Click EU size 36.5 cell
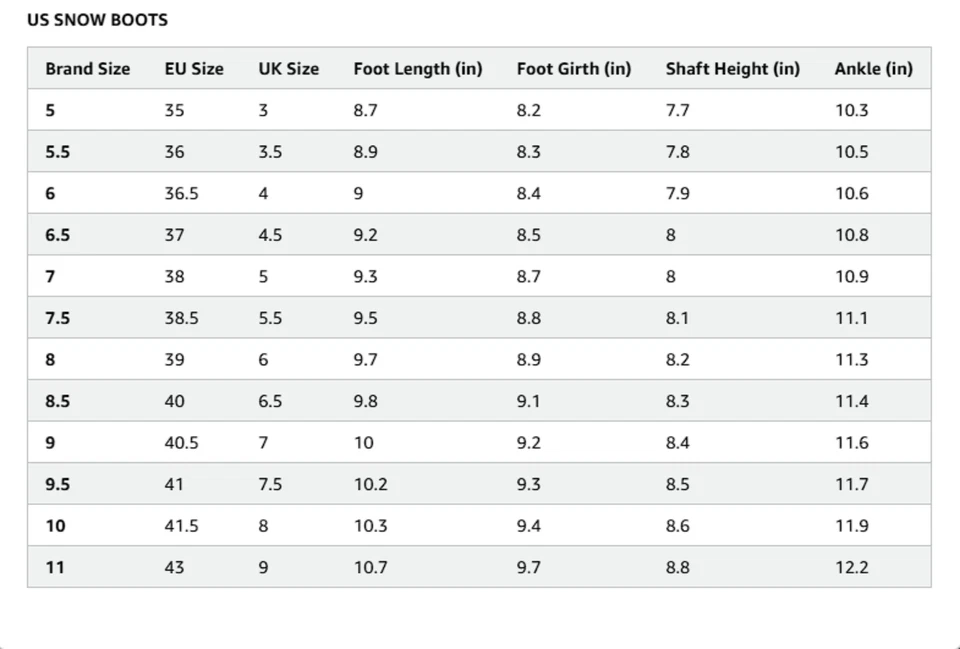 (x=181, y=193)
